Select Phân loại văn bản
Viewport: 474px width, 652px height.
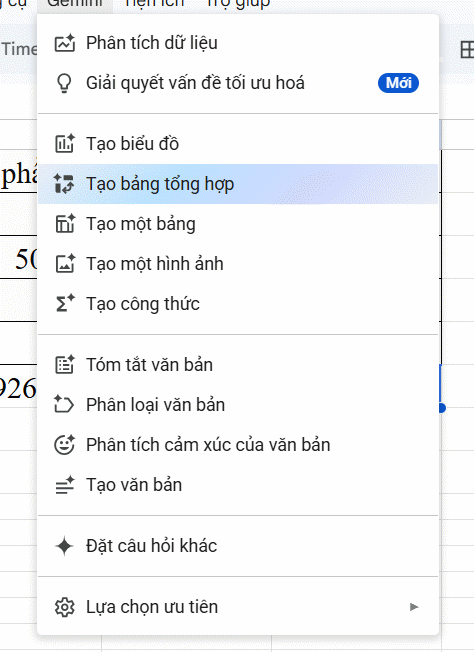pos(238,405)
